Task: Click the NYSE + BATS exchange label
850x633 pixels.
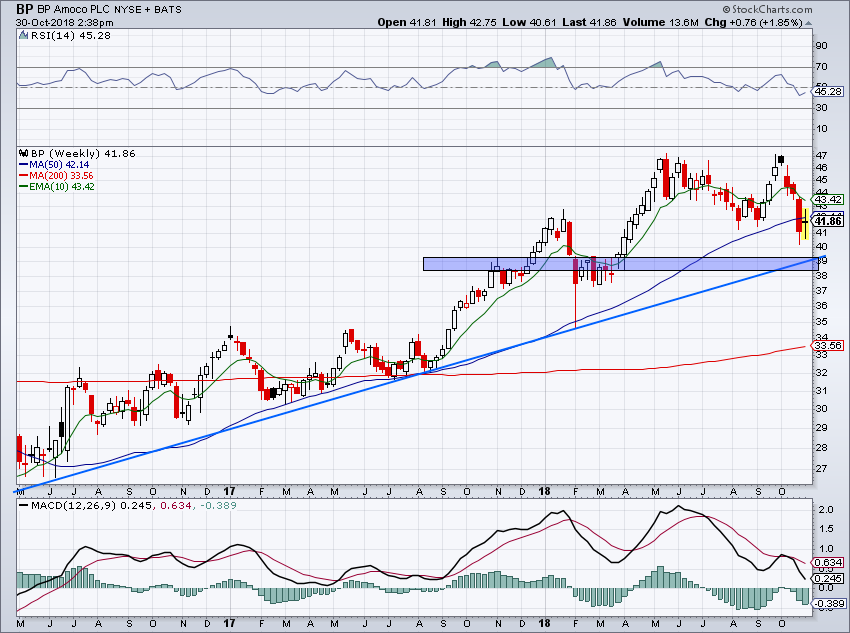Action: 147,10
